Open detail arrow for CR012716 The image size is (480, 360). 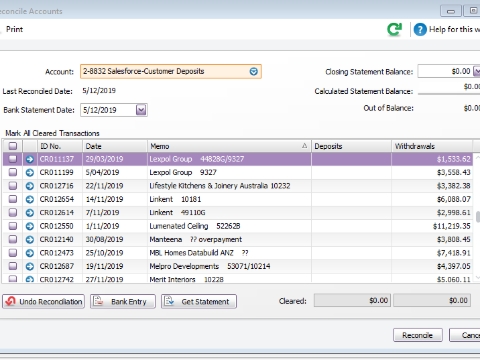pos(30,186)
